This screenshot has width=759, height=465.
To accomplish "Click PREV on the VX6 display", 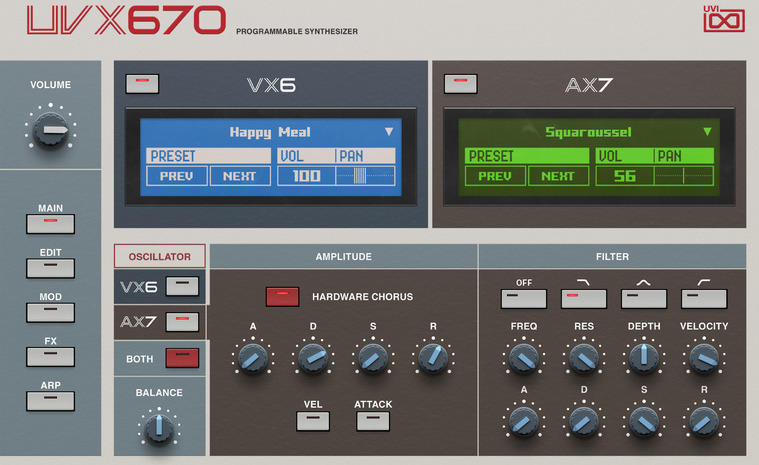I will [177, 176].
